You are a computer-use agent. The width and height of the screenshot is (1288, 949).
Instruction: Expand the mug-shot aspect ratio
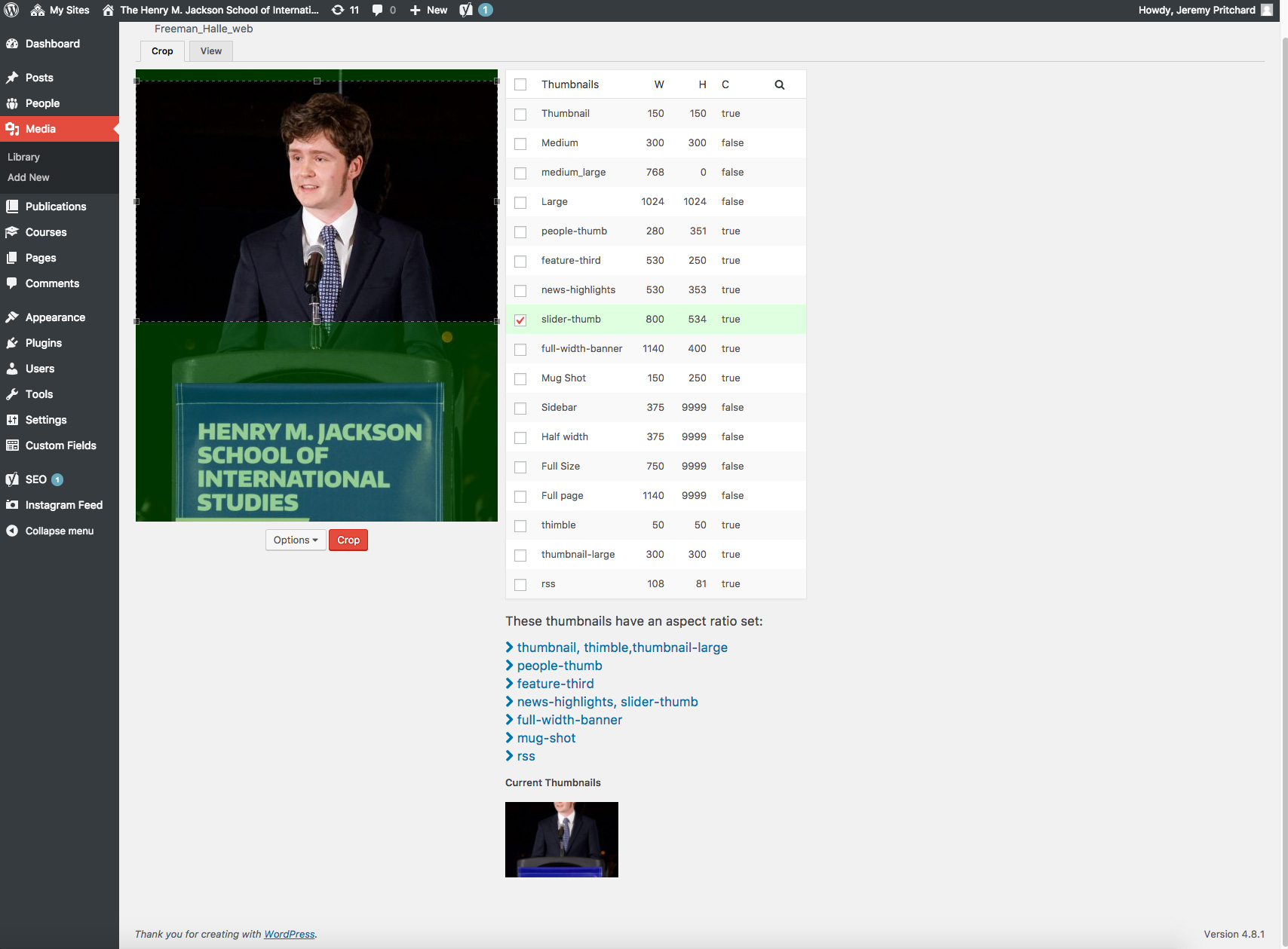(x=541, y=738)
